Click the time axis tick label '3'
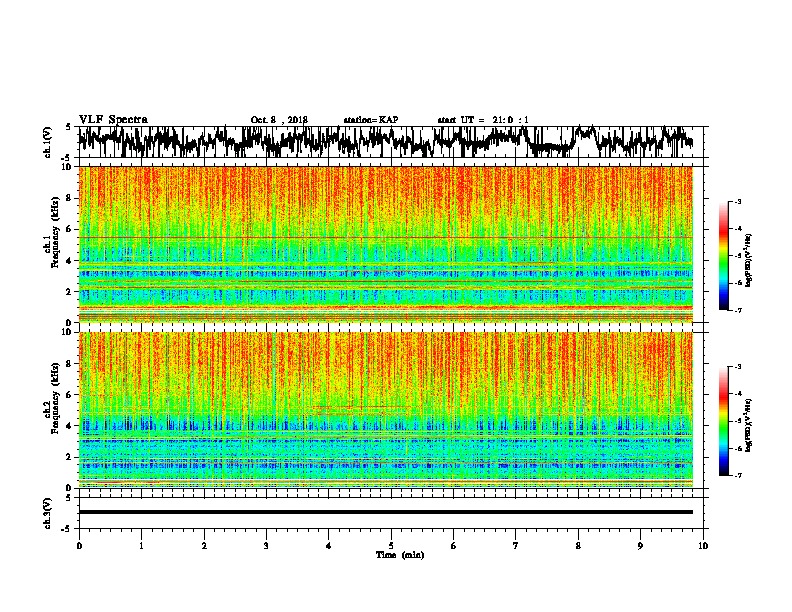 click(x=266, y=546)
